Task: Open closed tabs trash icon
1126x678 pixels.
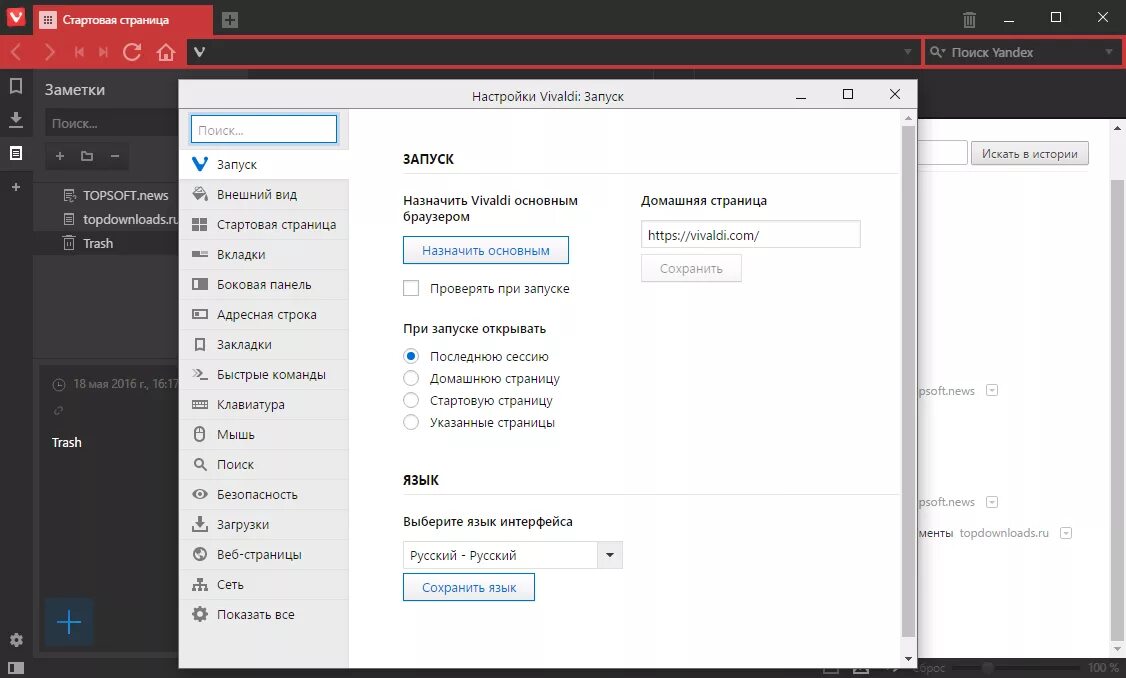Action: 969,19
